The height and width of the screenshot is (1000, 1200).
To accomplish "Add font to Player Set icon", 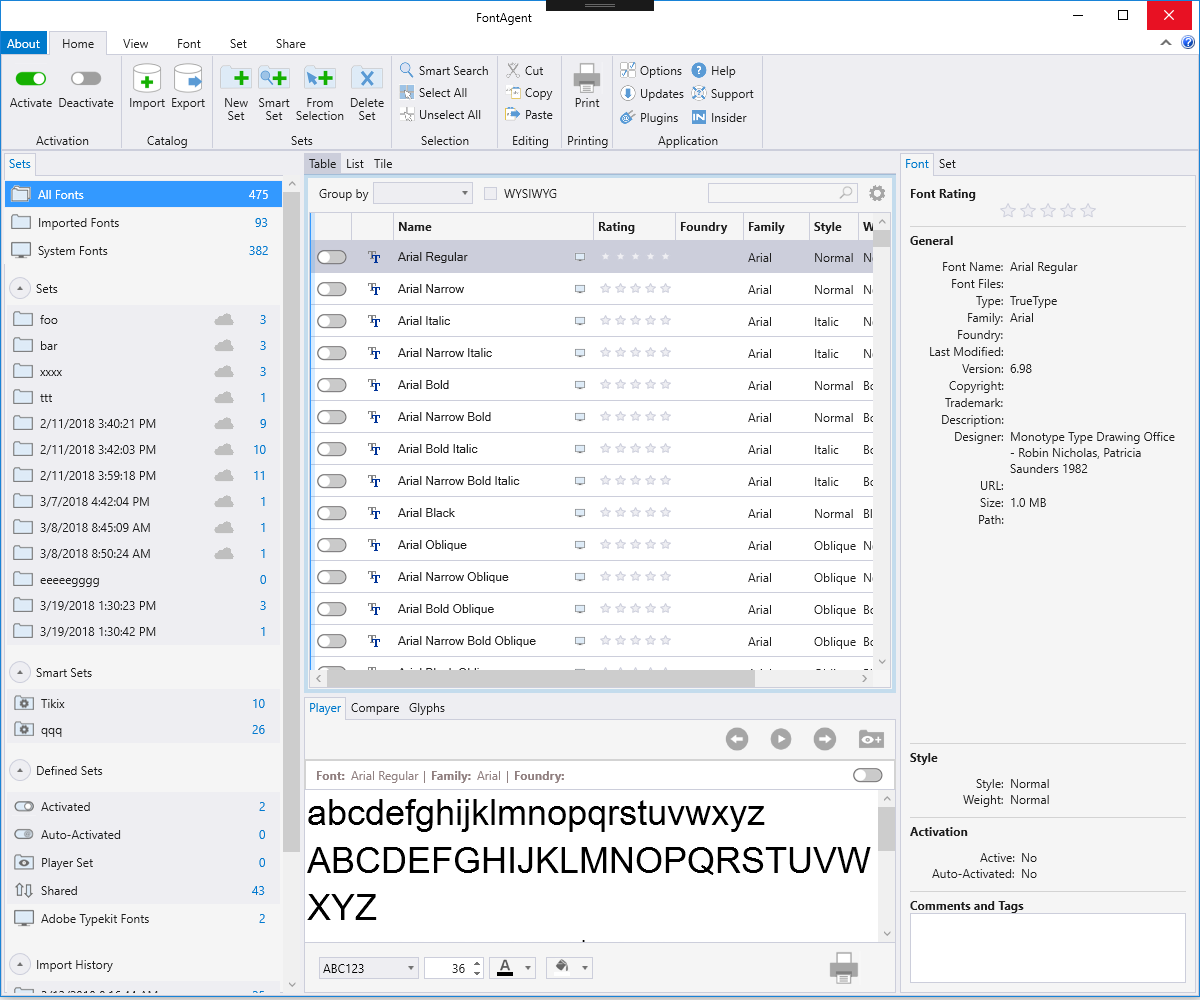I will coord(871,739).
